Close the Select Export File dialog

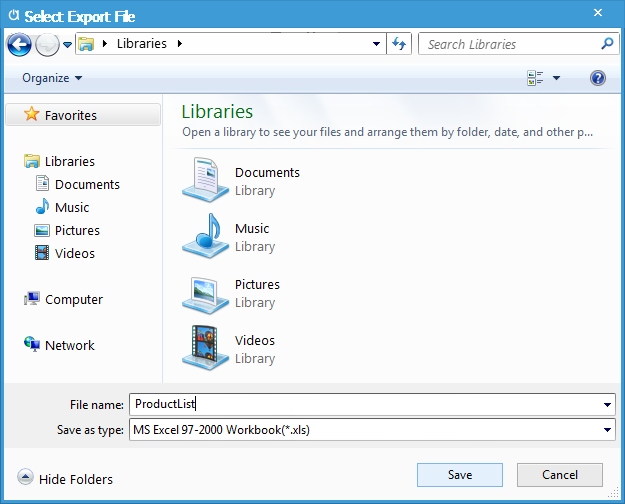point(597,13)
